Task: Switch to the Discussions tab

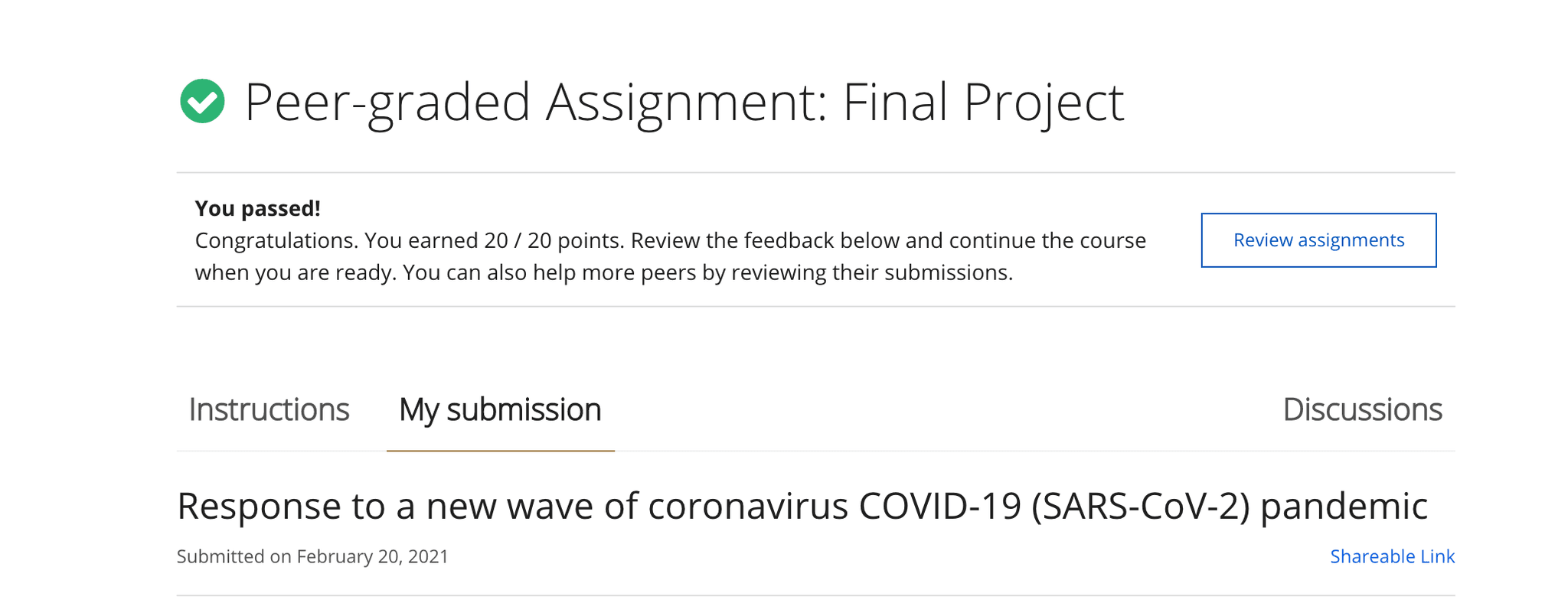Action: coord(1362,410)
